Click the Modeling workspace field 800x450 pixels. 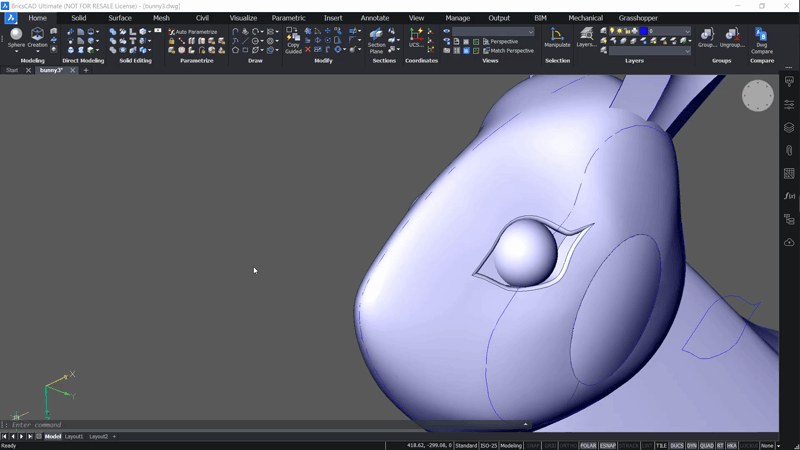[511, 446]
